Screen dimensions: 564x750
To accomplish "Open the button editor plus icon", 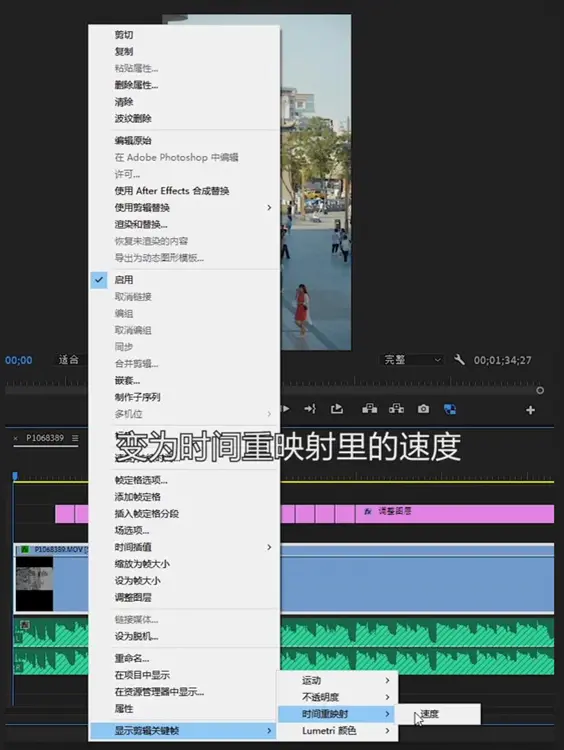I will click(x=530, y=410).
